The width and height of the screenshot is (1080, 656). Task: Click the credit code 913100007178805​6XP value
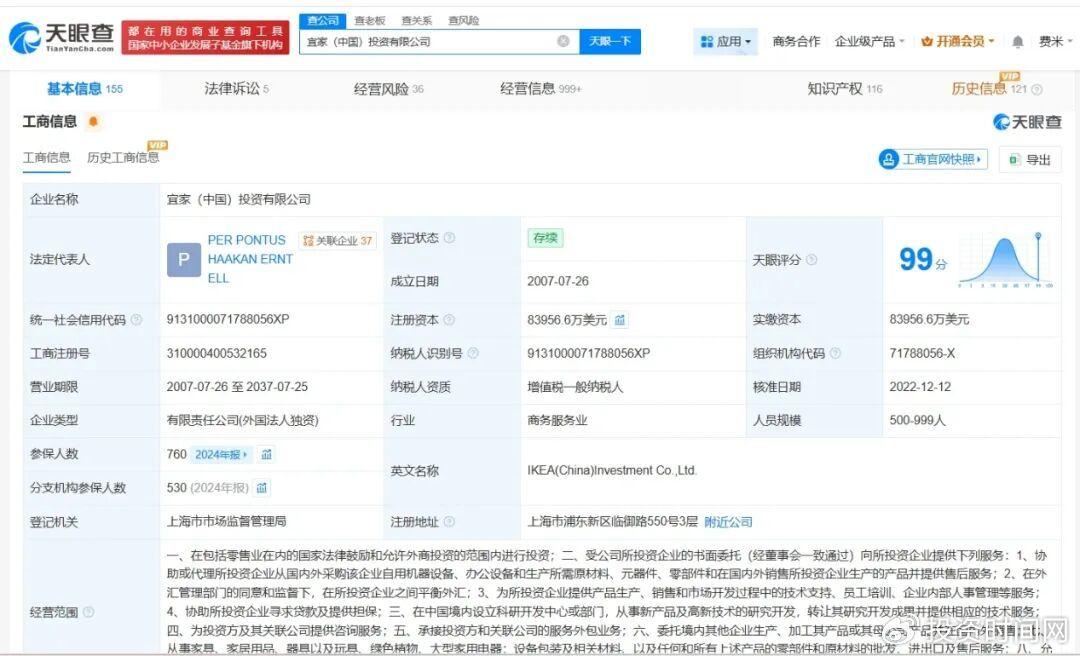point(228,319)
